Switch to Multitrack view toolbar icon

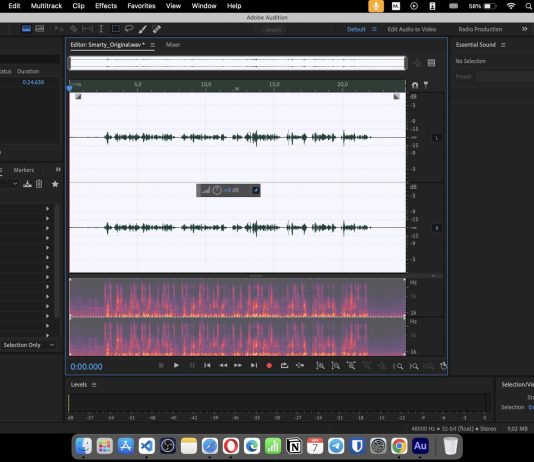tap(40, 29)
